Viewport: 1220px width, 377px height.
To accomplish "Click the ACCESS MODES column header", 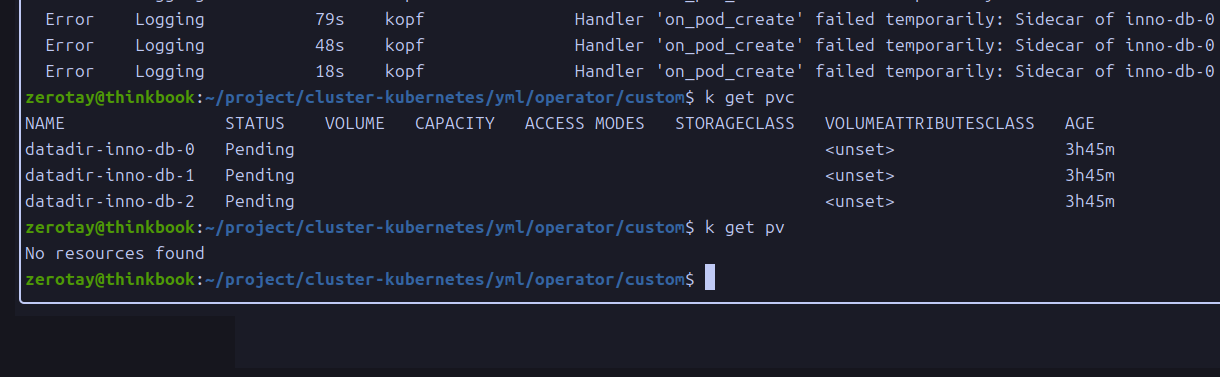I will 585,123.
